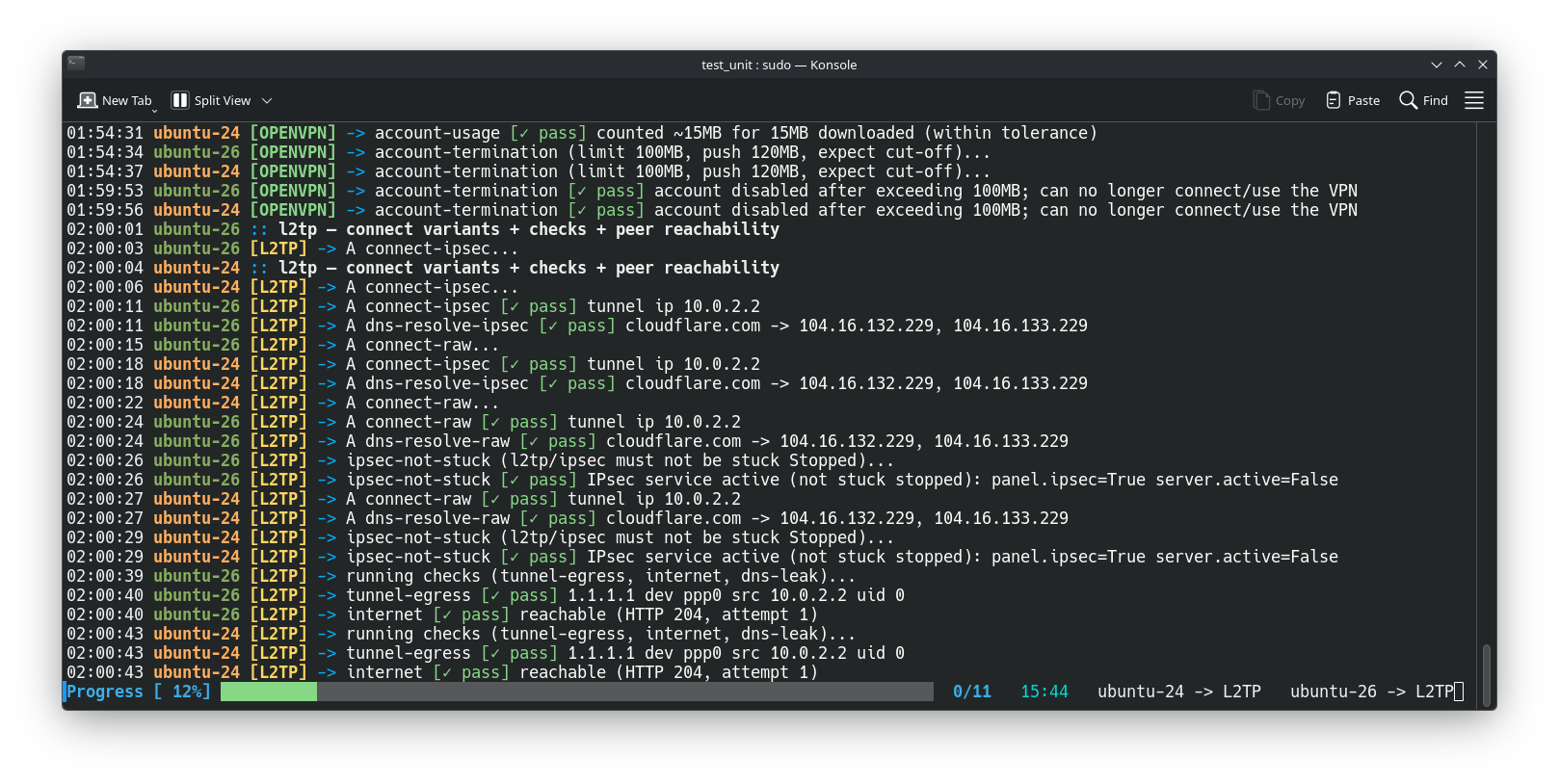Click 'account-usage' text in first log line
The width and height of the screenshot is (1559, 784).
[x=437, y=133]
